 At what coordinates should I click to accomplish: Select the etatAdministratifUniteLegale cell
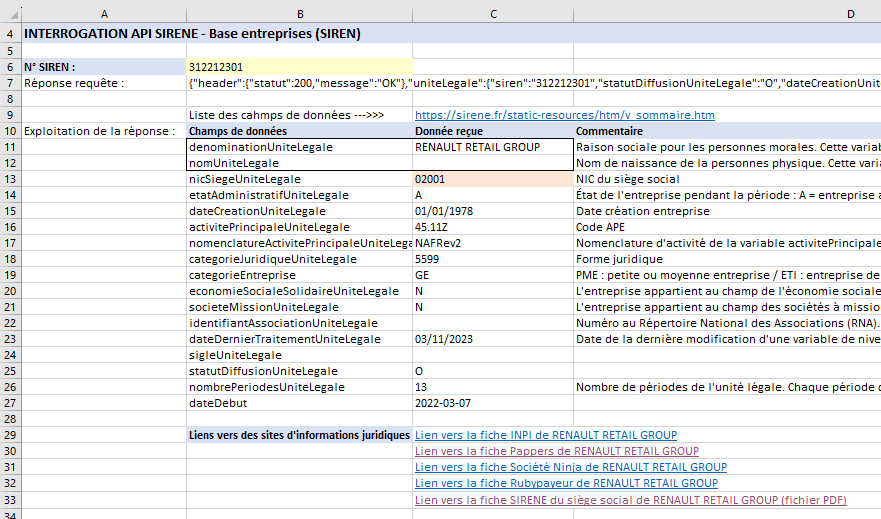pos(299,195)
